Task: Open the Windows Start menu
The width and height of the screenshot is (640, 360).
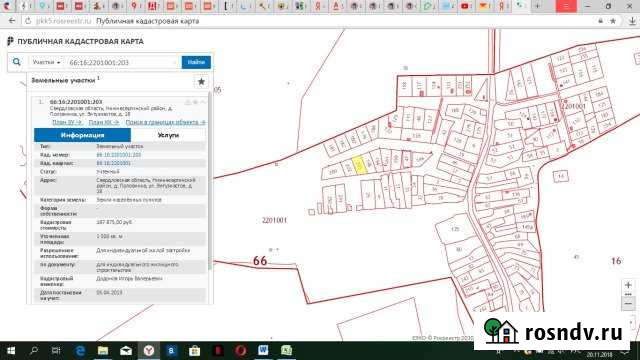Action: (x=11, y=351)
